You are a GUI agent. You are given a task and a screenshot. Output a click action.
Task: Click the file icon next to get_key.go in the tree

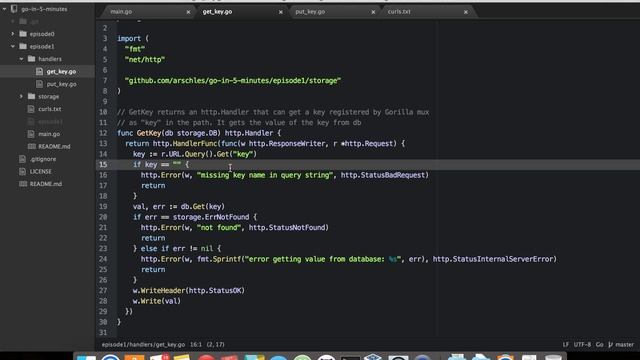39,71
